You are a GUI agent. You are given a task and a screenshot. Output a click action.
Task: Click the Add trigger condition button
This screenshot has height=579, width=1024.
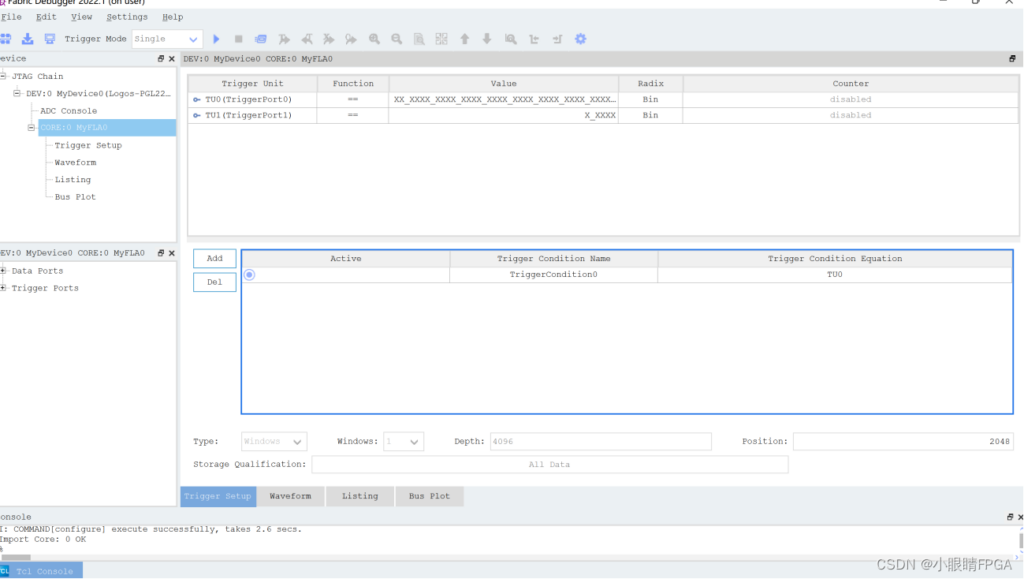215,258
